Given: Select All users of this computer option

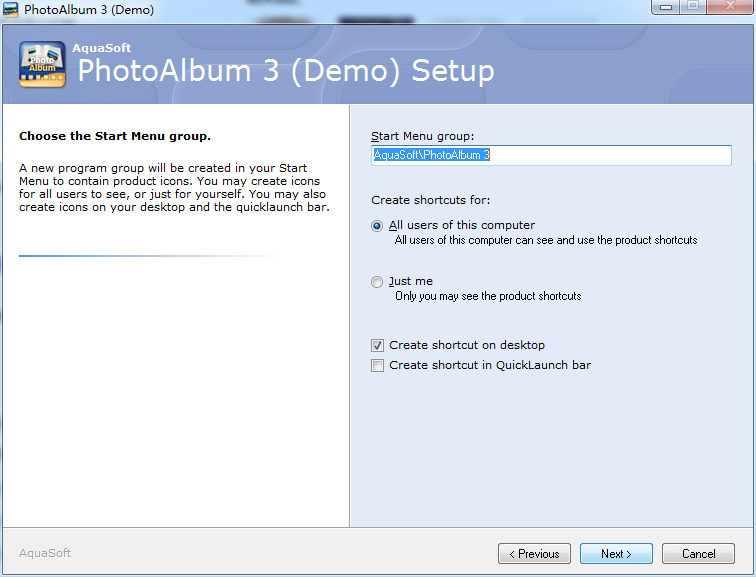Looking at the screenshot, I should (377, 226).
